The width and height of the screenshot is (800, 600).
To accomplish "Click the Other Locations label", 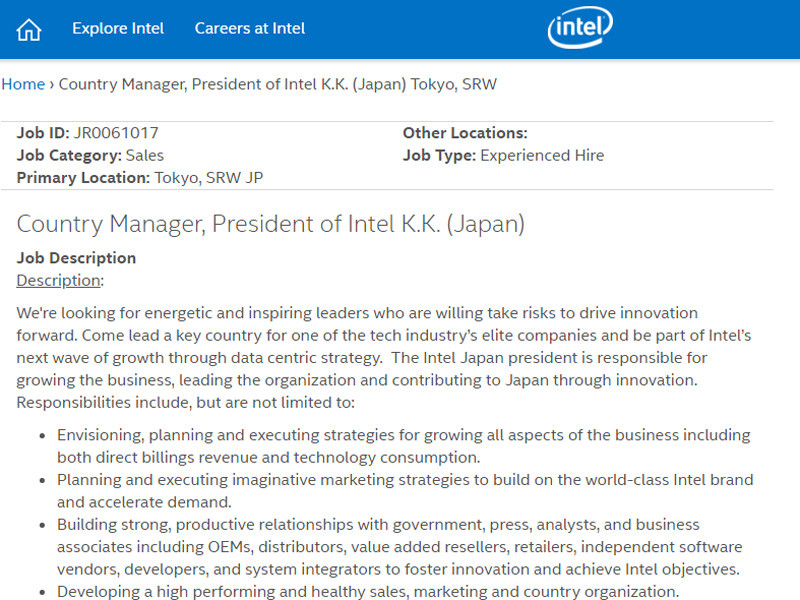I will 465,133.
